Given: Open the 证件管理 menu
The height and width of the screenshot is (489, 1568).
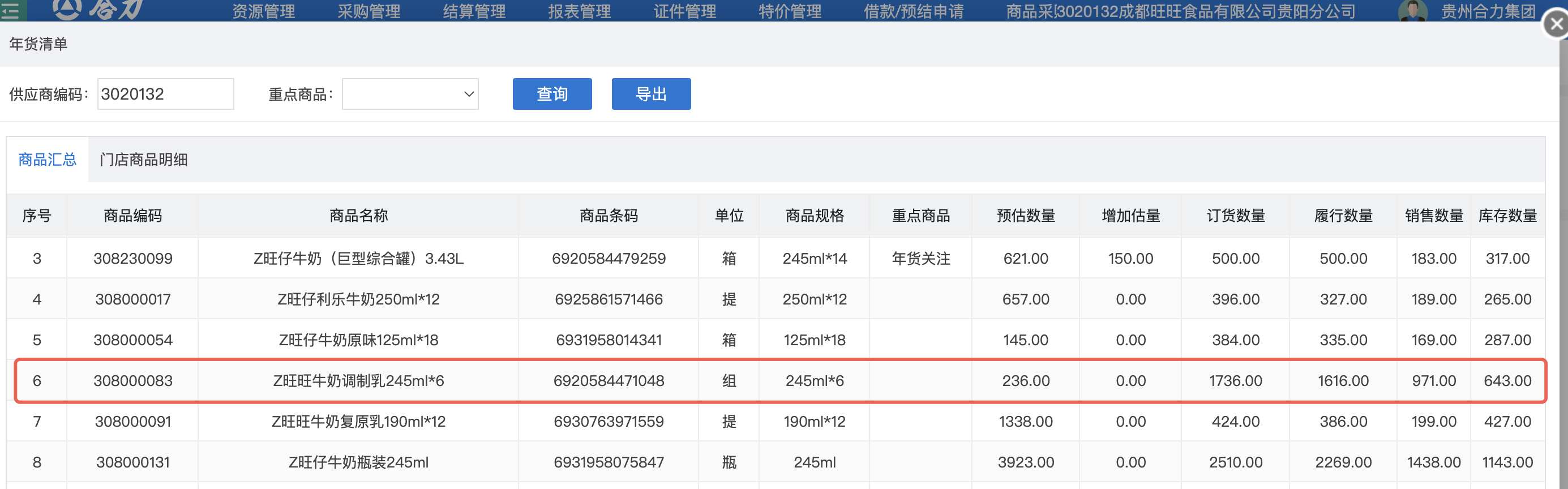Looking at the screenshot, I should tap(685, 11).
